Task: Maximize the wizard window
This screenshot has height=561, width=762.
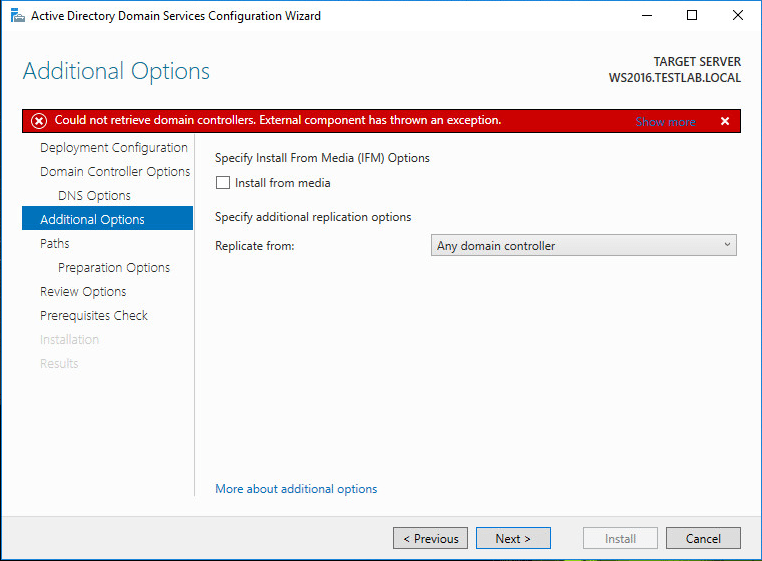Action: (x=692, y=16)
